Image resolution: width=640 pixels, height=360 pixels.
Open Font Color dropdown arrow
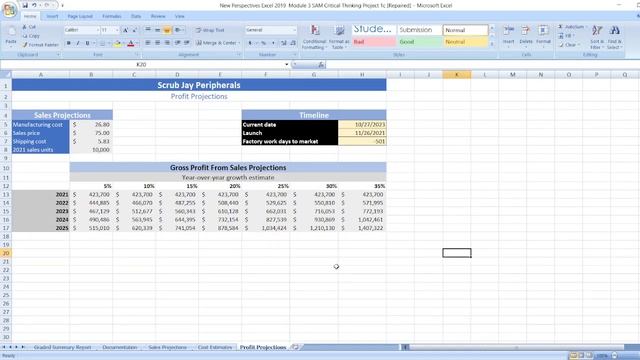[x=137, y=43]
